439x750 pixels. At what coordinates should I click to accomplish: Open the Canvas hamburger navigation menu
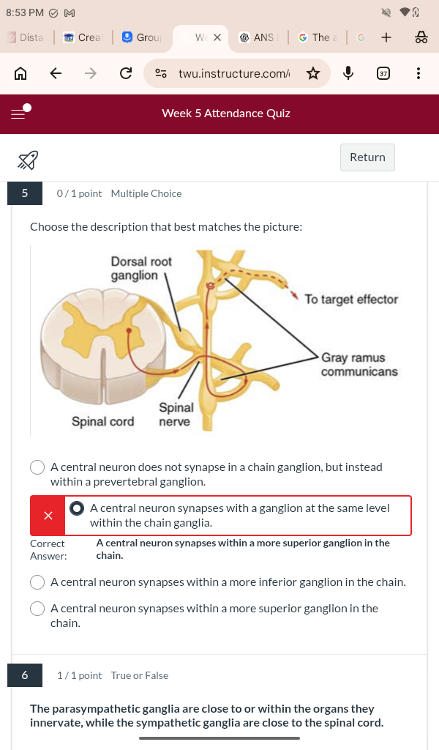click(20, 113)
